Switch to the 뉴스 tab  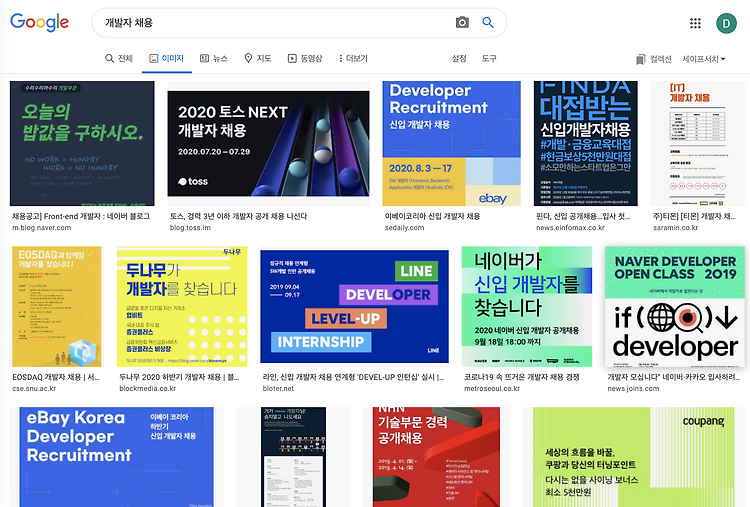click(x=213, y=58)
